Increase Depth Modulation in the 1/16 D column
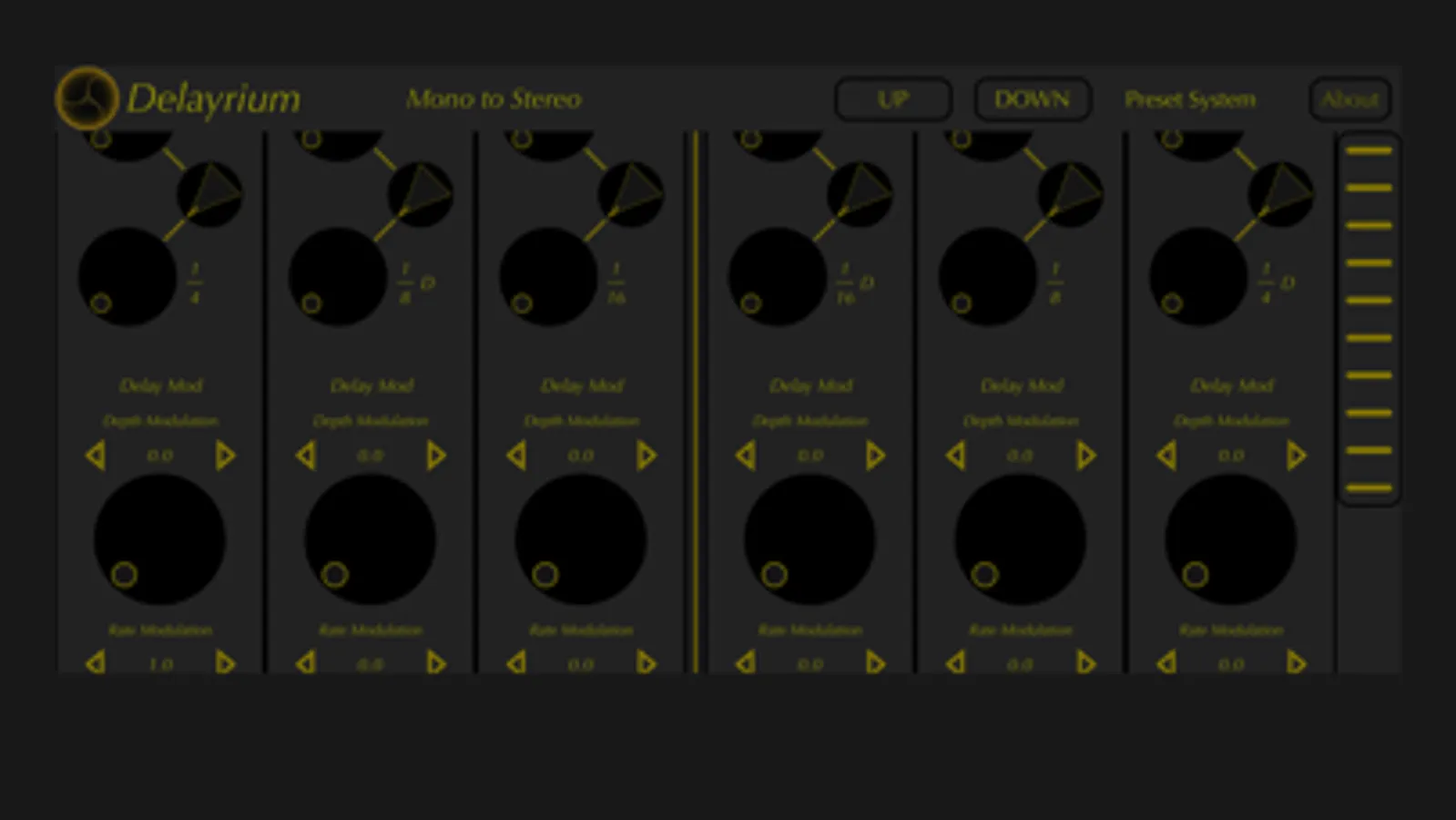 pyautogui.click(x=875, y=456)
